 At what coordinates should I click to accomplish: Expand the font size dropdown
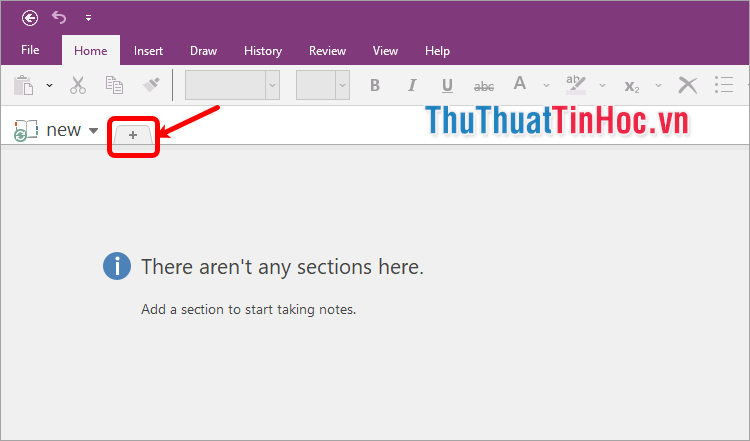342,85
